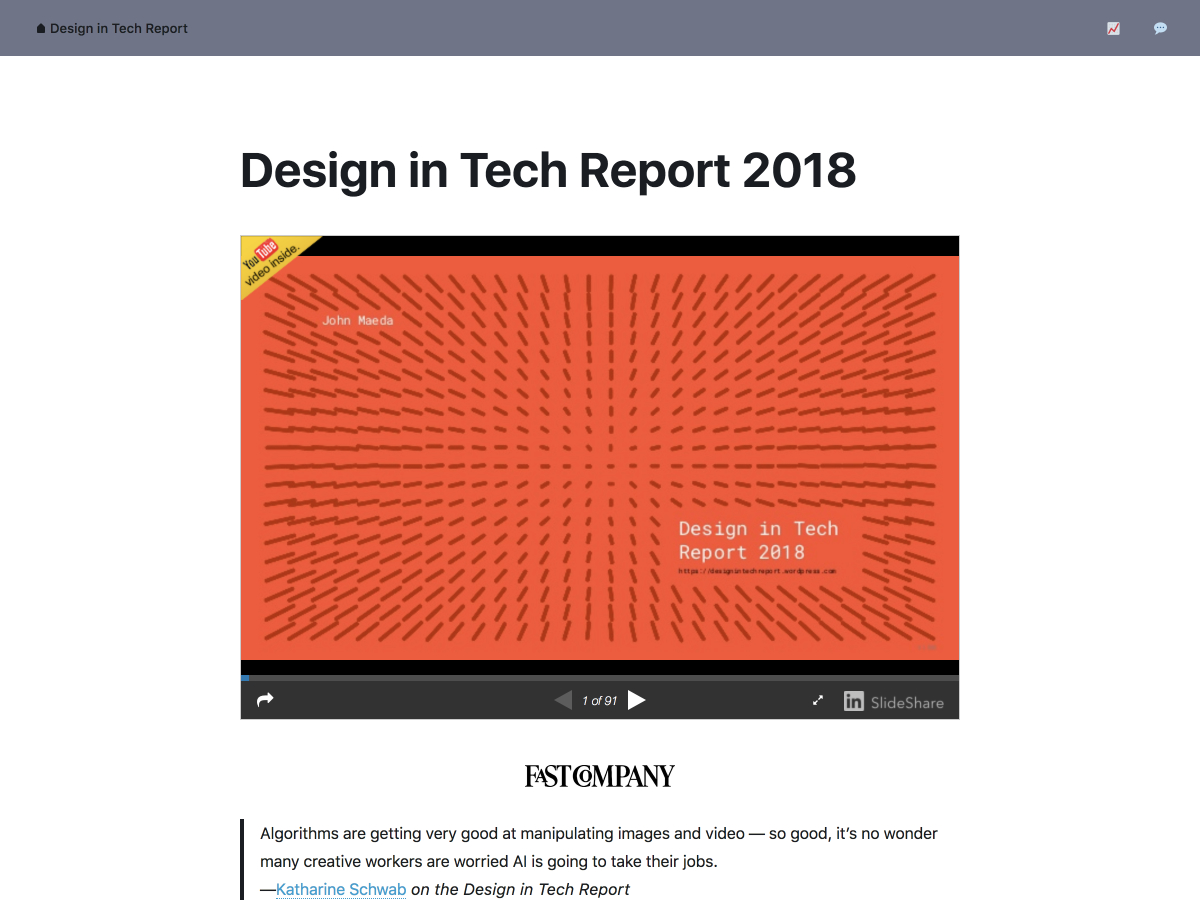Open the speech bubble comments icon
1200x900 pixels.
coord(1160,28)
